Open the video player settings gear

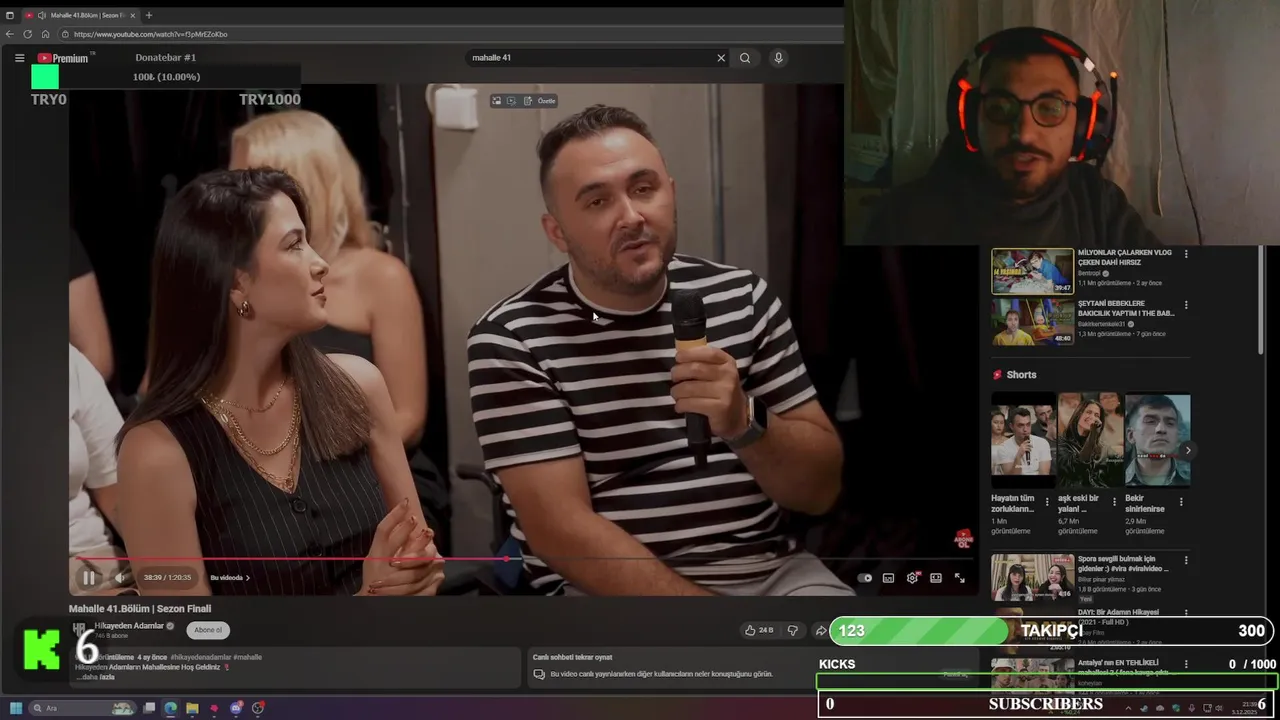[912, 577]
